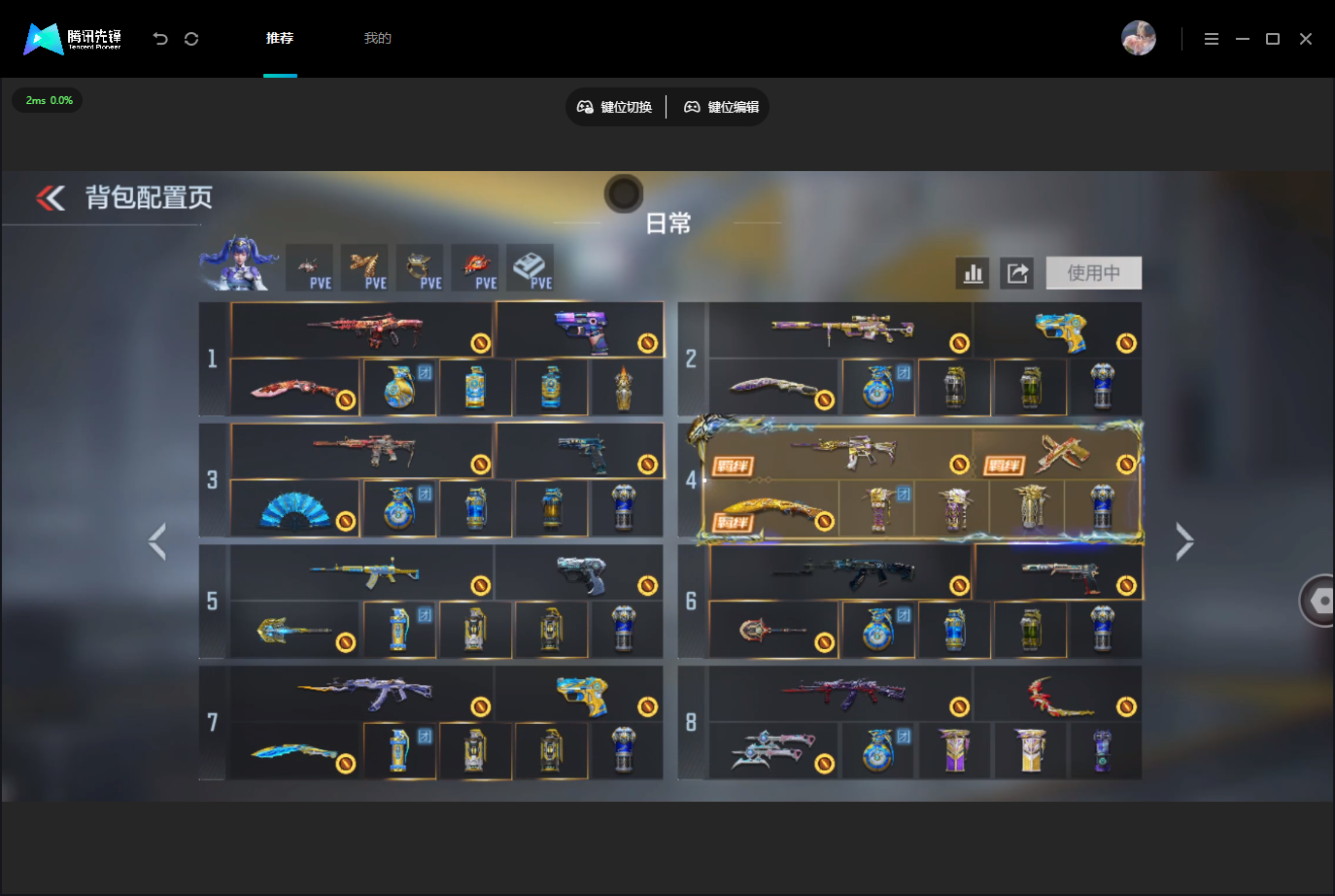Select backpack 3 blue pistol slot
1335x896 pixels.
coord(580,450)
